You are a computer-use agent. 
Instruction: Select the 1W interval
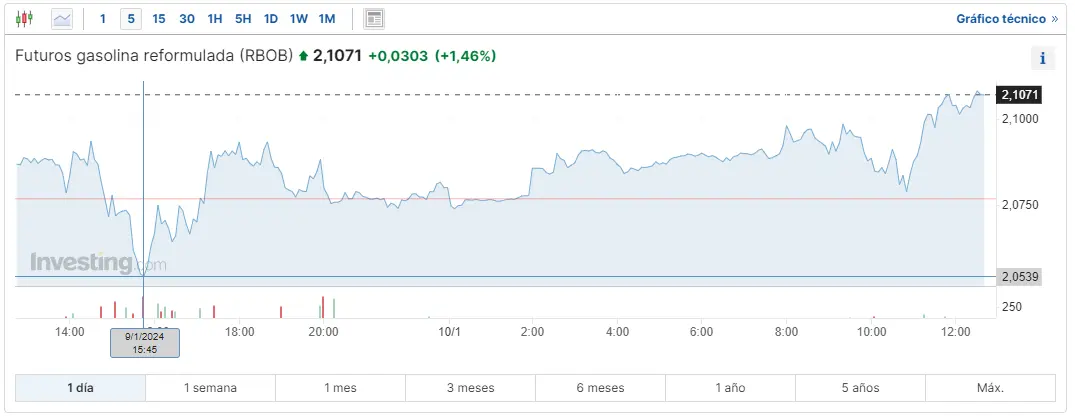[299, 18]
